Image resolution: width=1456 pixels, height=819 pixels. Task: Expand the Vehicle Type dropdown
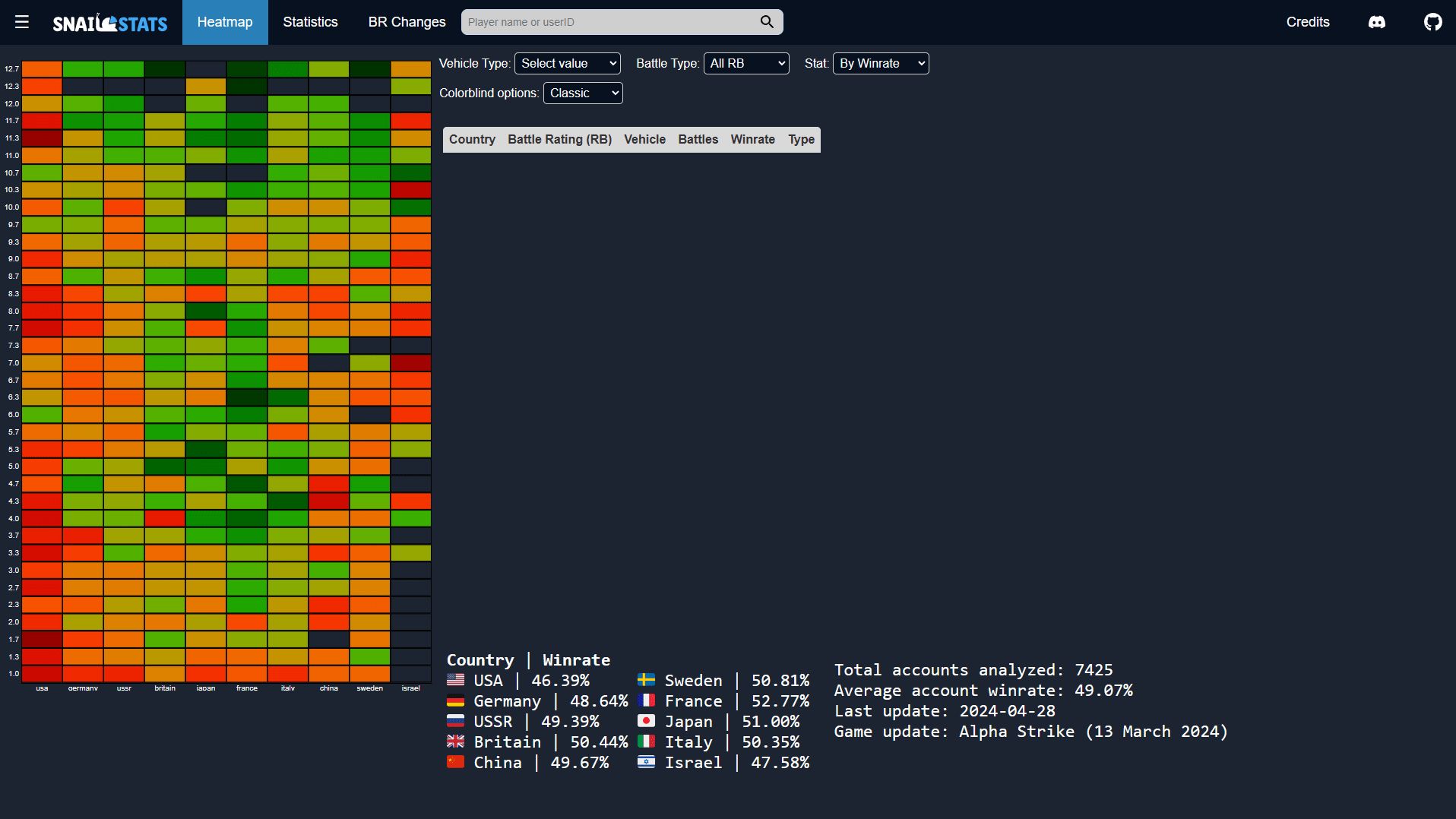[x=567, y=64]
